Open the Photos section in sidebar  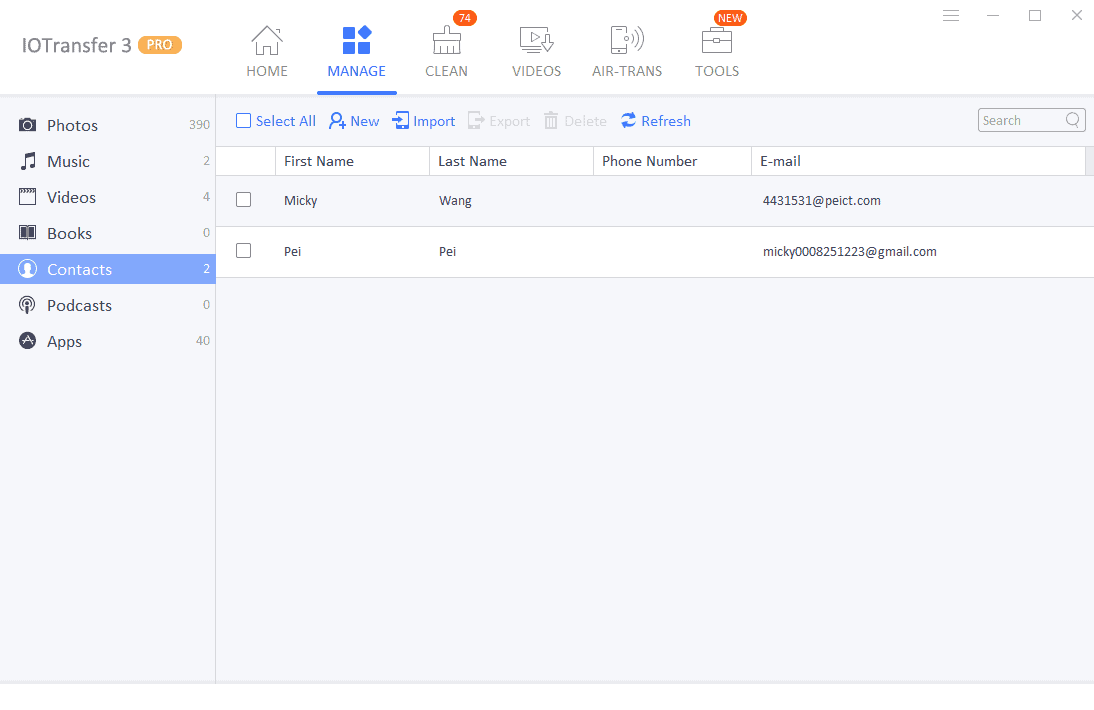pyautogui.click(x=68, y=125)
